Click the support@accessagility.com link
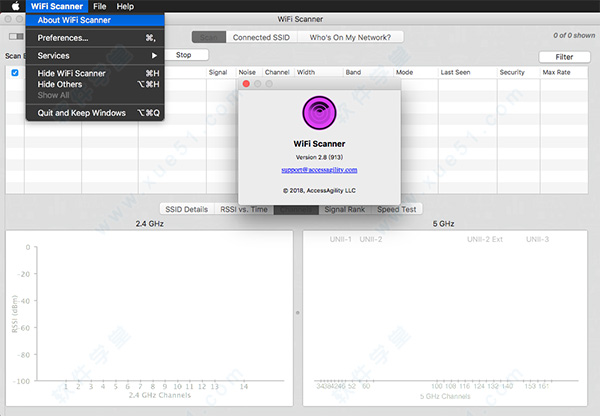This screenshot has width=600, height=416. tap(319, 170)
